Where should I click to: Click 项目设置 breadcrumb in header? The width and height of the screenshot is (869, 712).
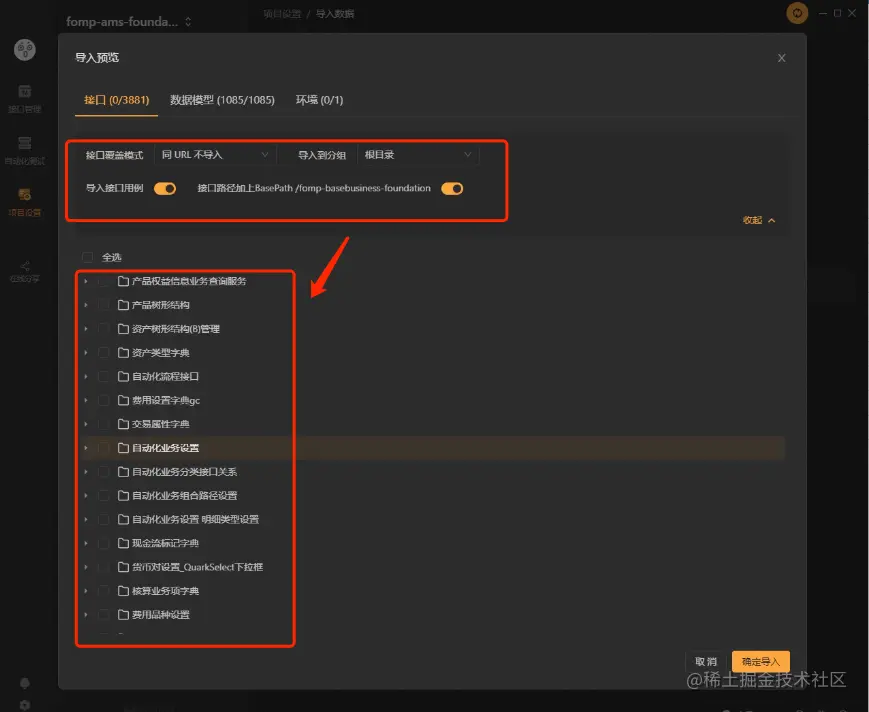tap(282, 14)
